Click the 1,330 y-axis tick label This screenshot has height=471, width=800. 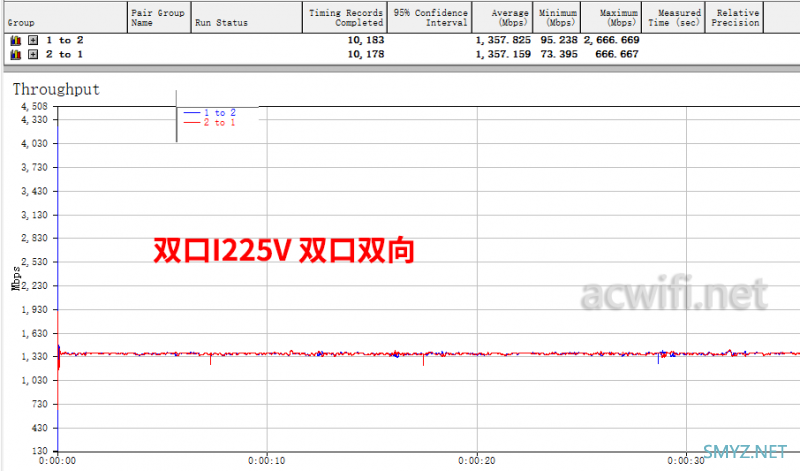click(x=34, y=357)
